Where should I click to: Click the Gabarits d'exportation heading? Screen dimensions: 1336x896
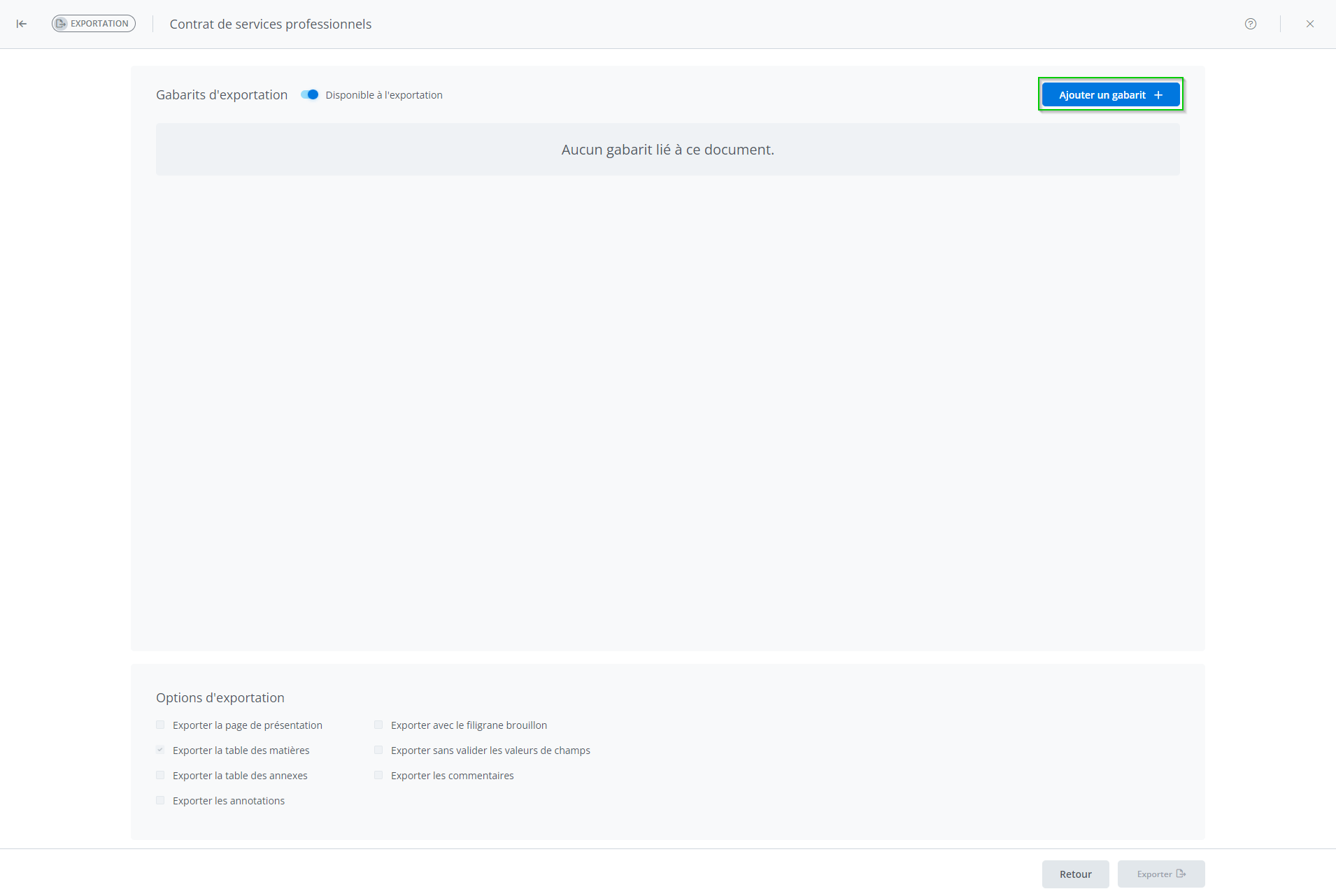222,95
